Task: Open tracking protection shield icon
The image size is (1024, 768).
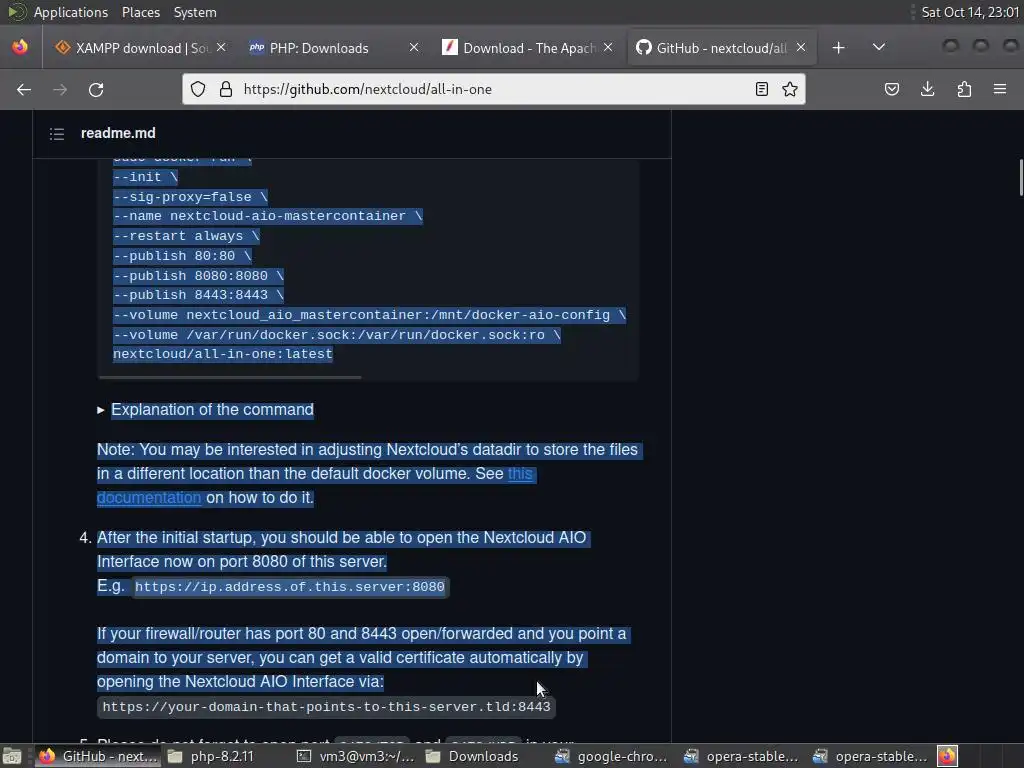Action: tap(198, 89)
